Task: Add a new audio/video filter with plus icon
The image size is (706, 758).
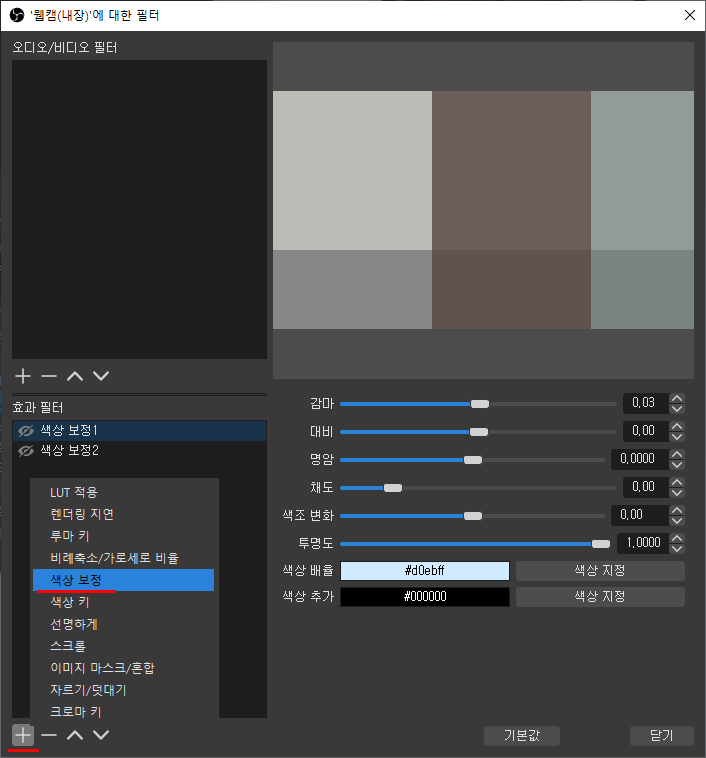Action: pos(23,376)
